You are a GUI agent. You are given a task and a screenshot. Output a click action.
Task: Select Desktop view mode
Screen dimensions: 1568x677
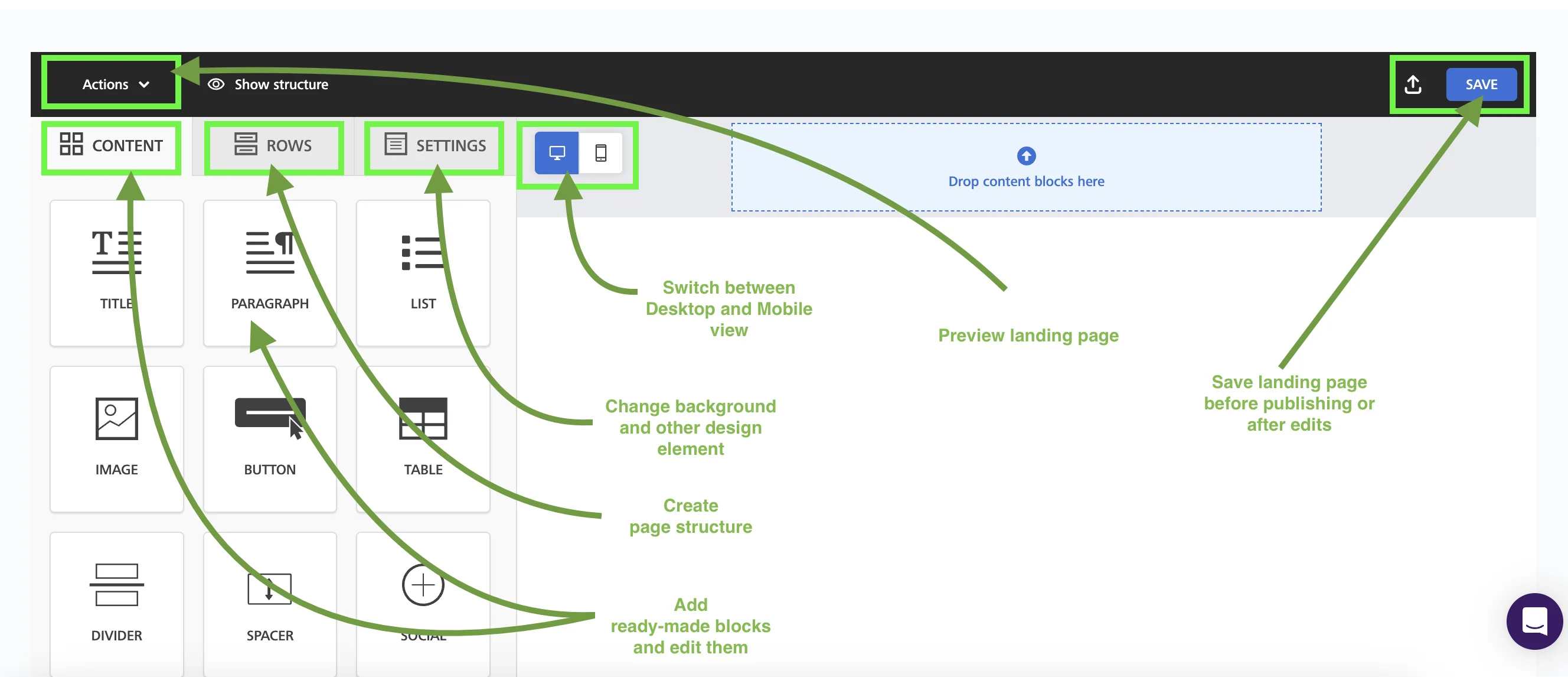[x=556, y=152]
